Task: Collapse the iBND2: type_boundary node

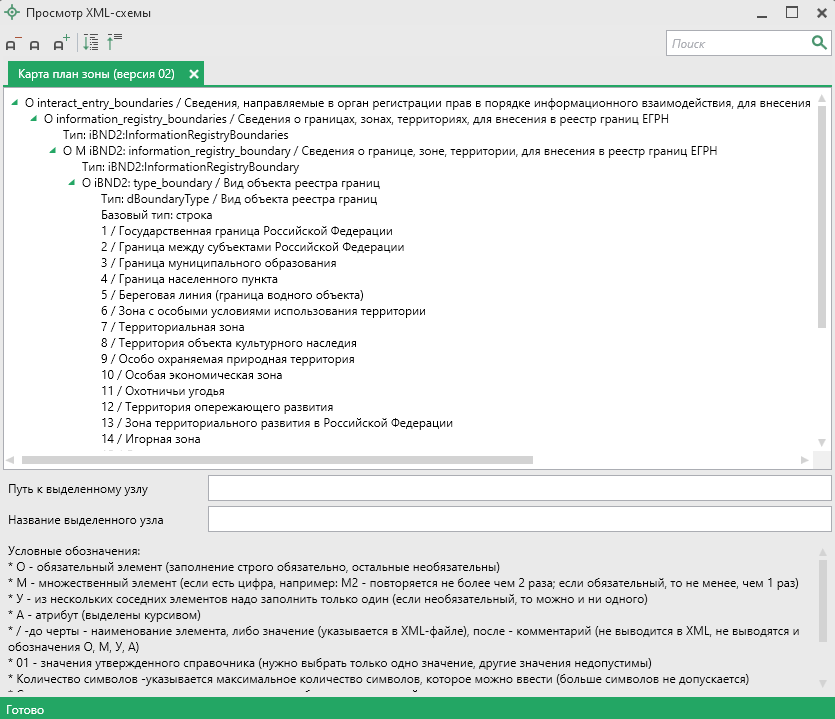Action: tap(71, 183)
